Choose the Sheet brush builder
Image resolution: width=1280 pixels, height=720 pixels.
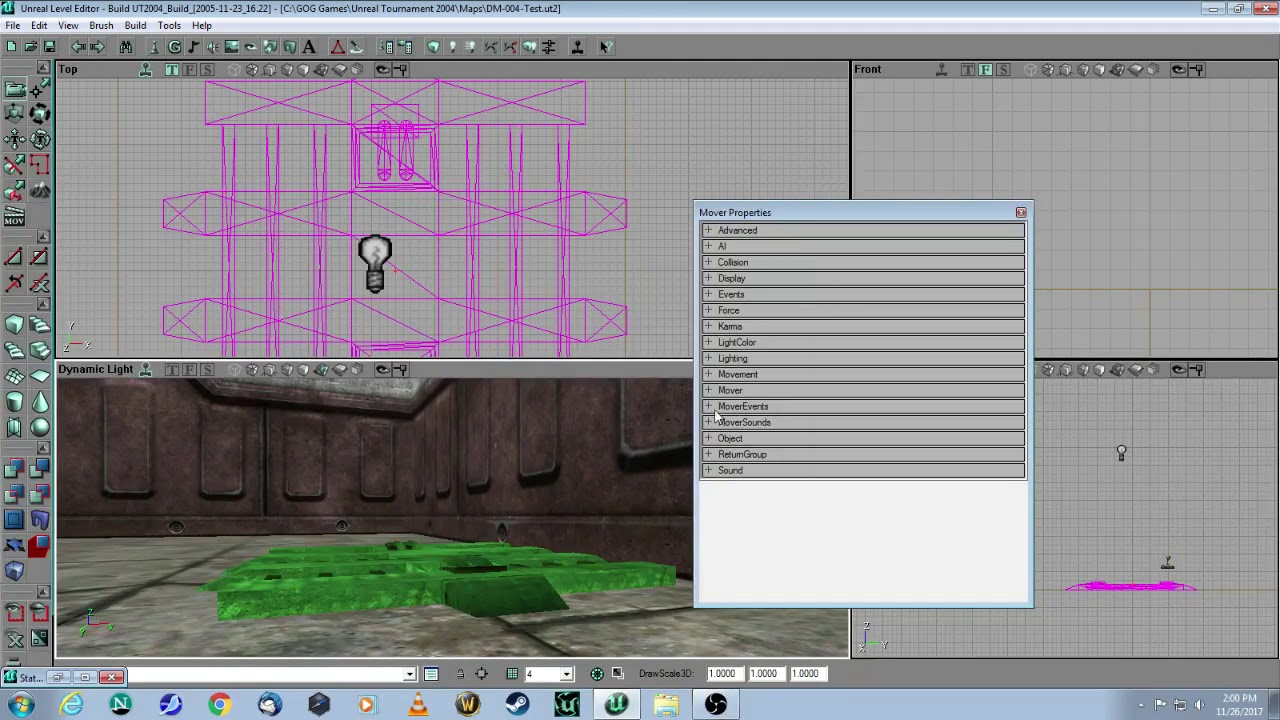(x=40, y=376)
